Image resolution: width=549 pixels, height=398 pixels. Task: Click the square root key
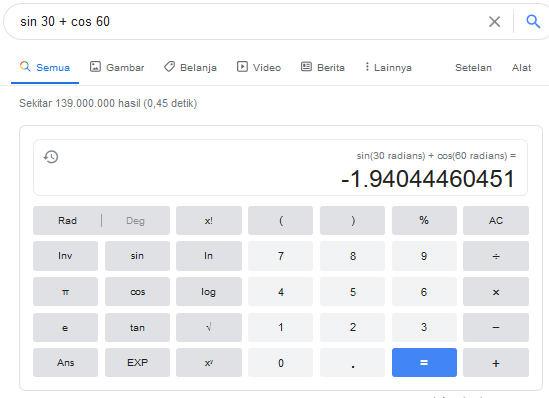(209, 327)
